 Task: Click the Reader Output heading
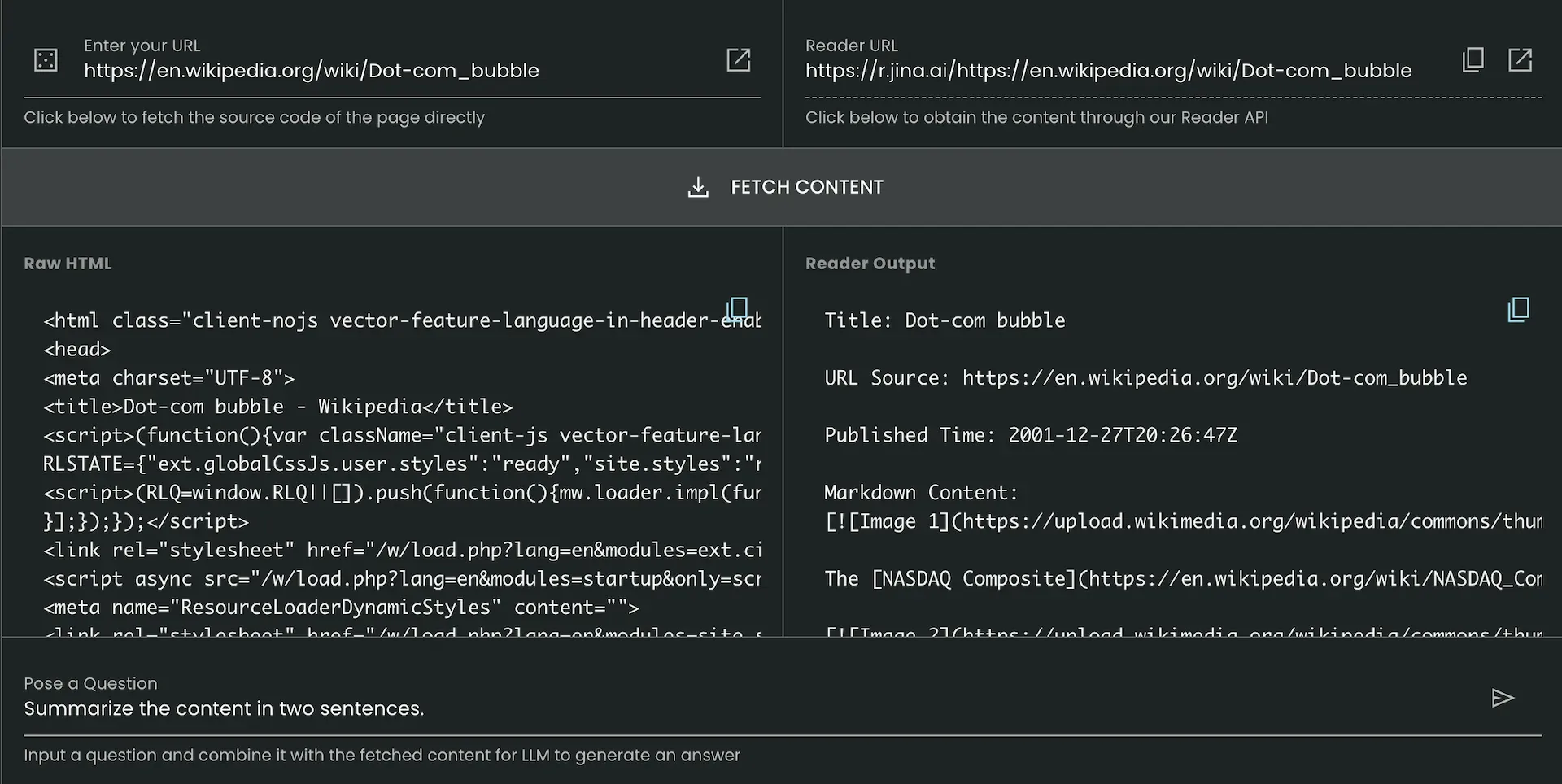tap(870, 264)
